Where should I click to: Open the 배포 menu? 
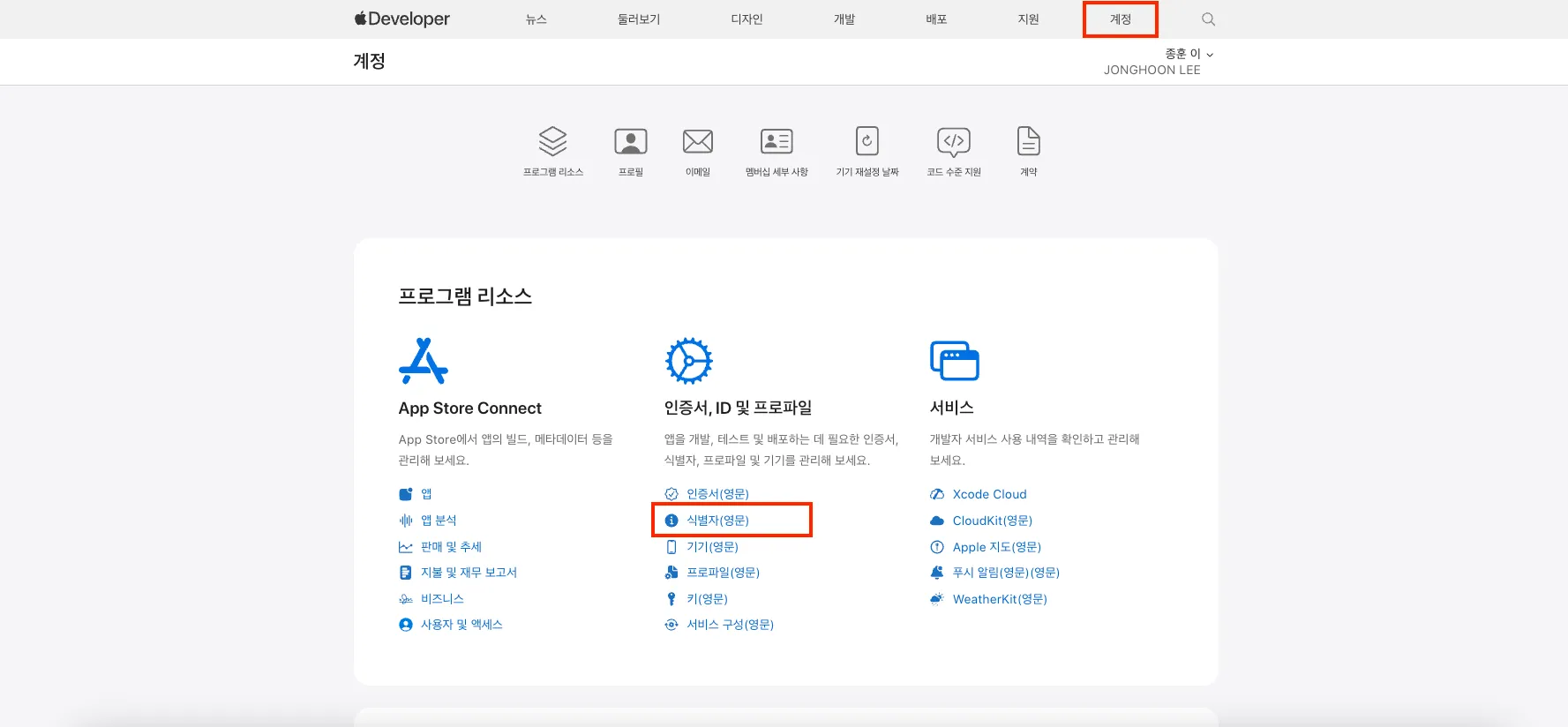click(x=936, y=19)
